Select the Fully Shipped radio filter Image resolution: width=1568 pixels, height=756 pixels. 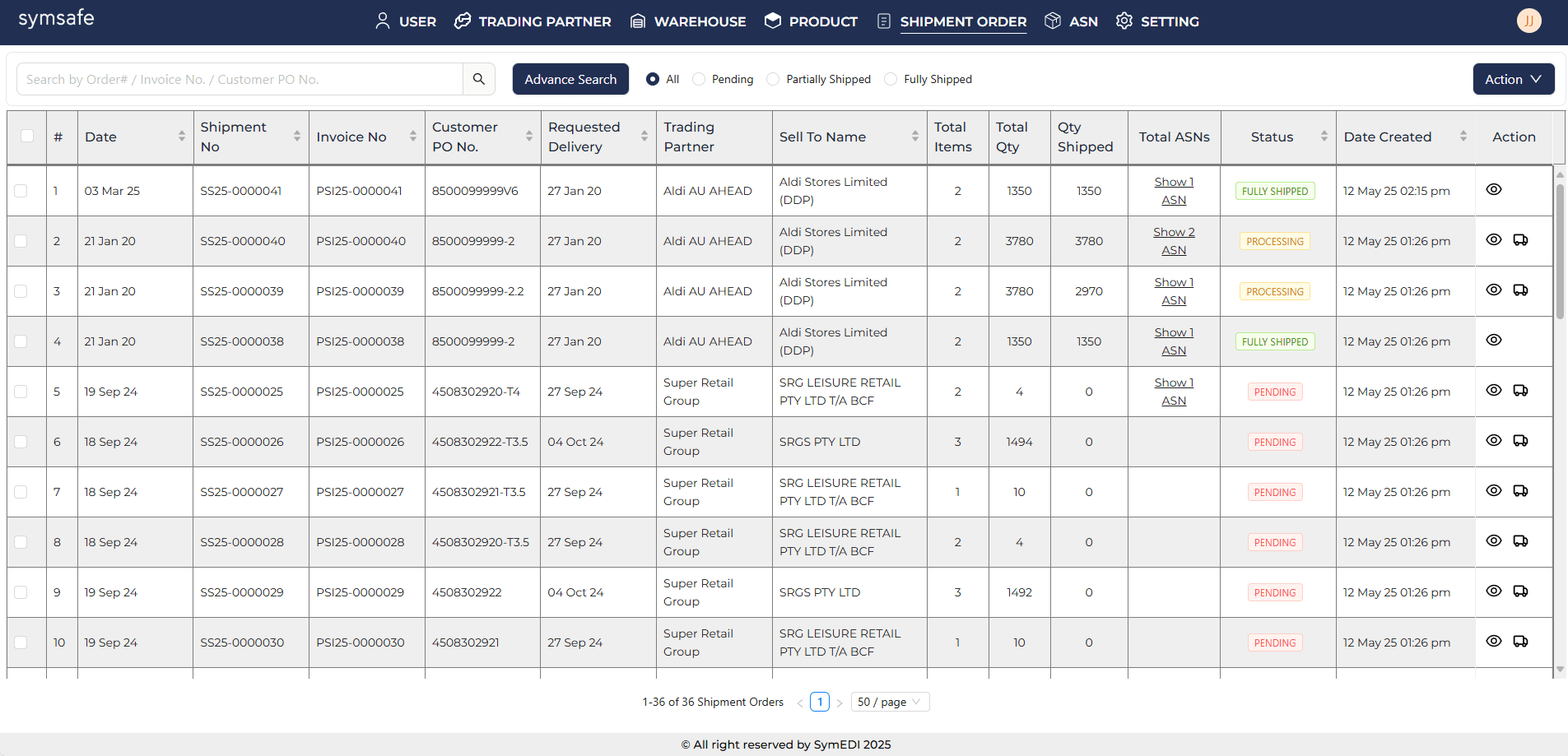[x=891, y=79]
